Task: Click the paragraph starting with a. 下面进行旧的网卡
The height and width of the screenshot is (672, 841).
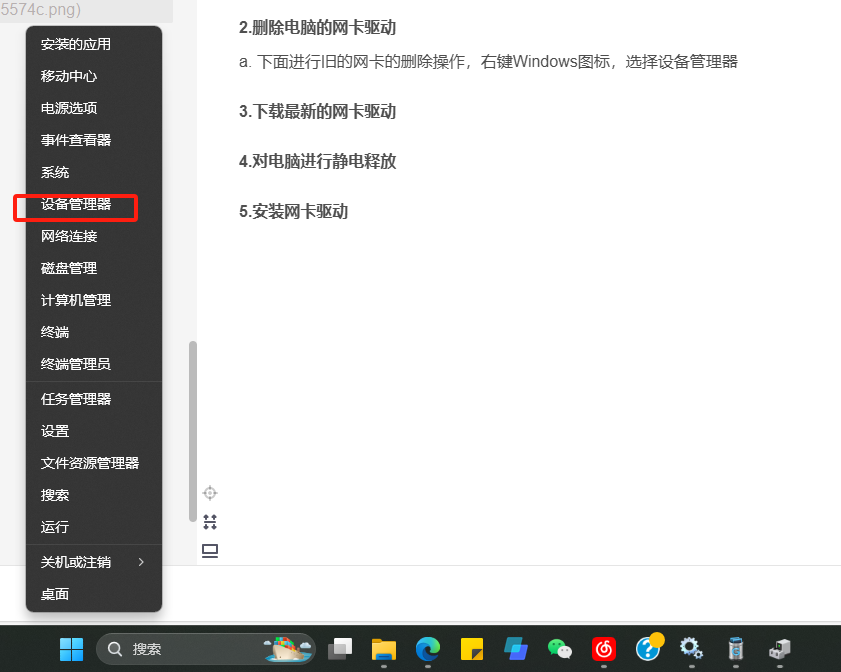Action: coord(488,62)
